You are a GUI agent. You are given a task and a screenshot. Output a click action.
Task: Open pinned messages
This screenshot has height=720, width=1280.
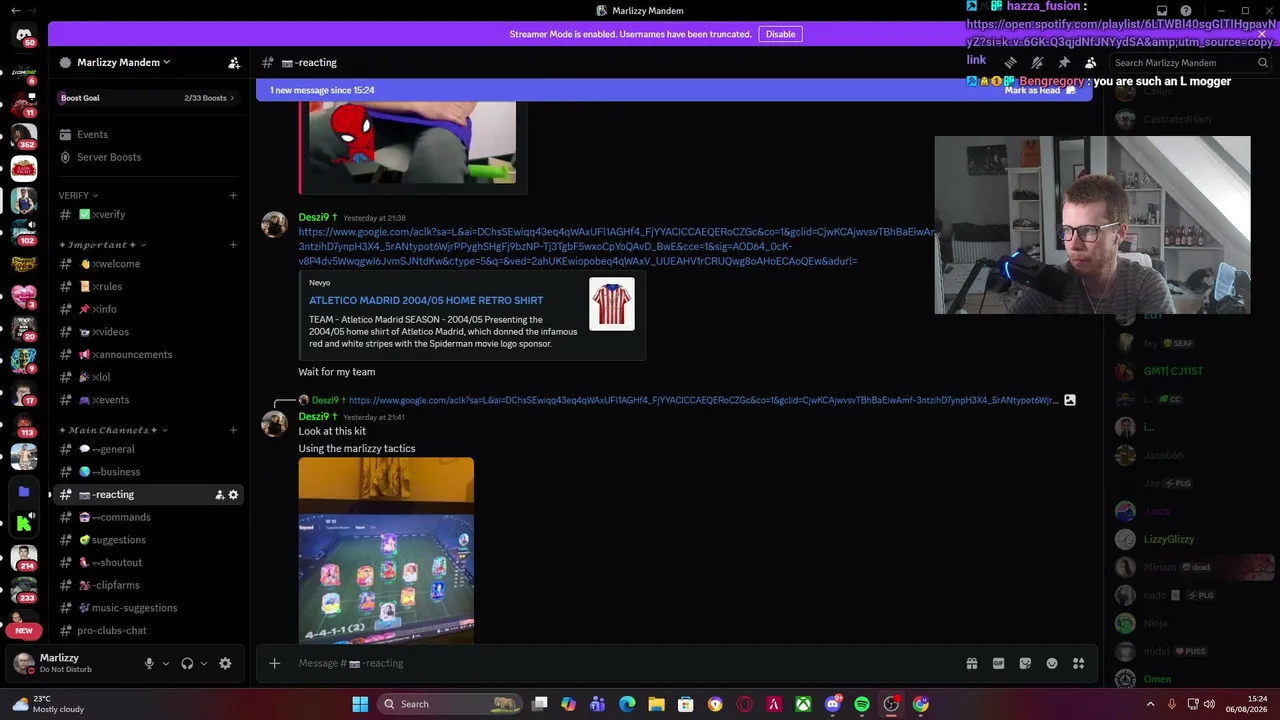click(1064, 63)
